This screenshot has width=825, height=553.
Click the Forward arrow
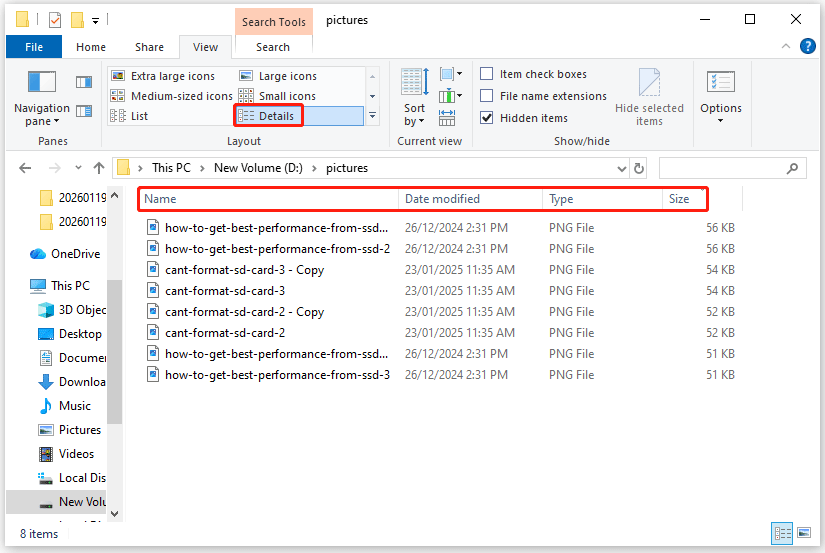[54, 168]
